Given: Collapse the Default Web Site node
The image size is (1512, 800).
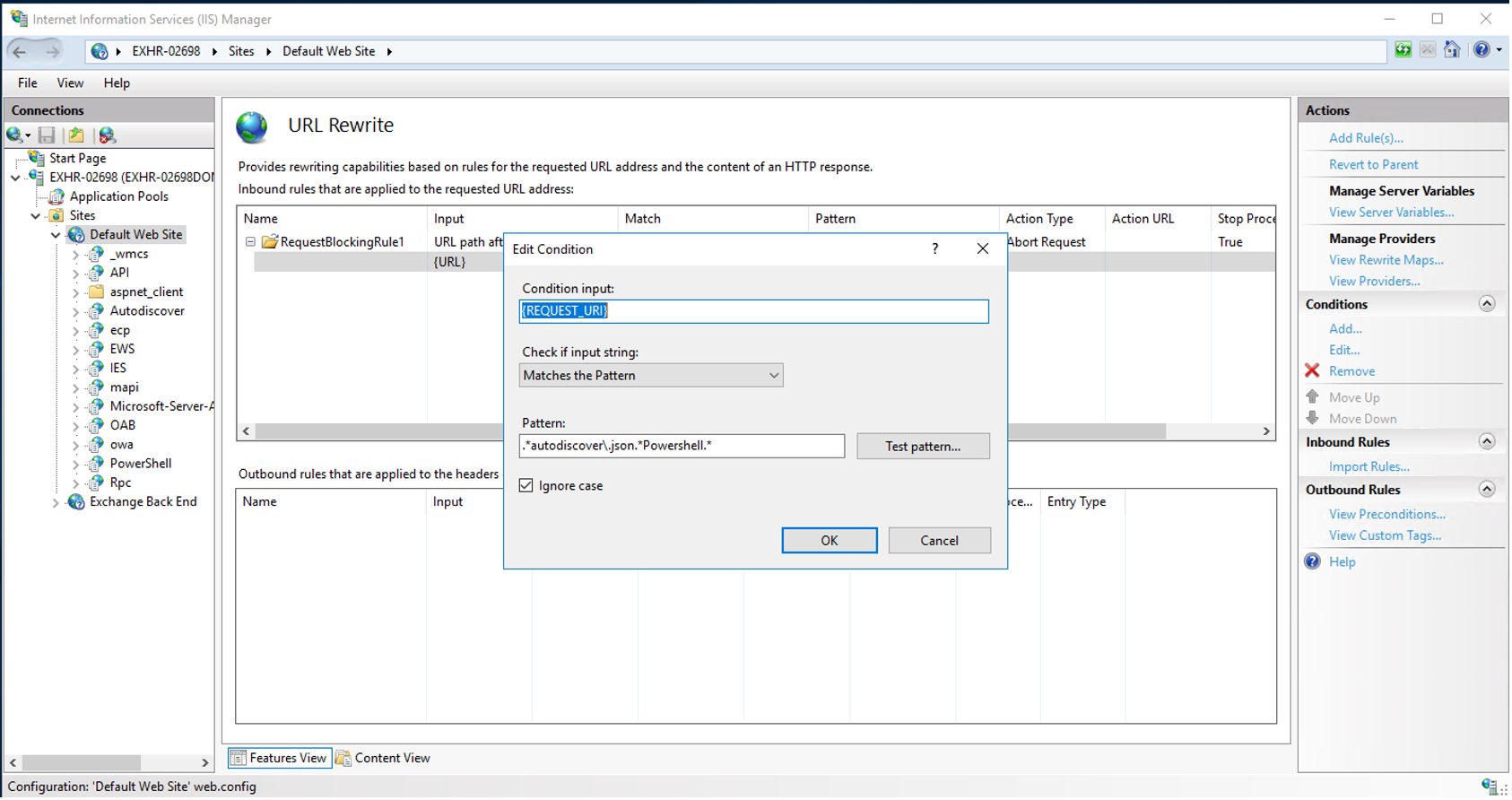Looking at the screenshot, I should pos(56,235).
